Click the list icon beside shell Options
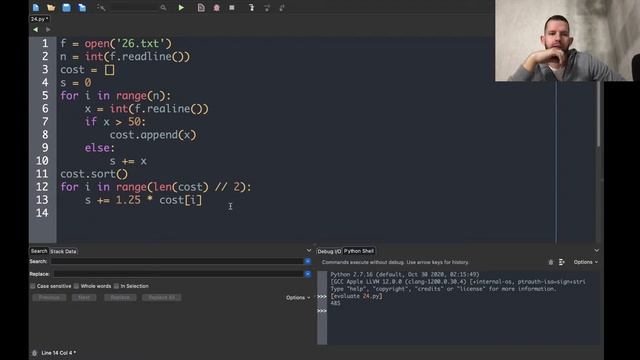This screenshot has width=640, height=360. click(x=562, y=262)
